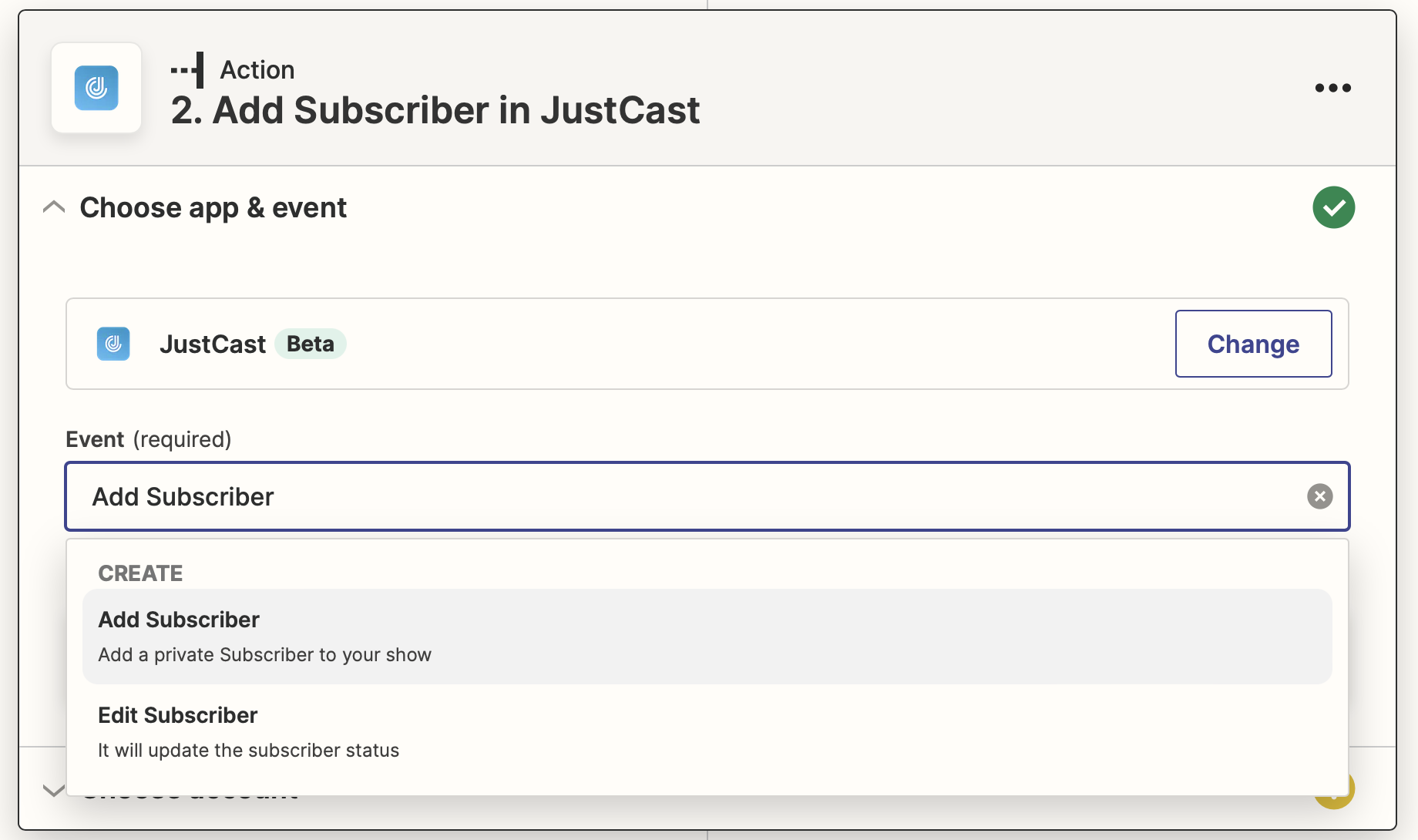
Task: Expand the Choose account section chevron
Action: click(53, 791)
